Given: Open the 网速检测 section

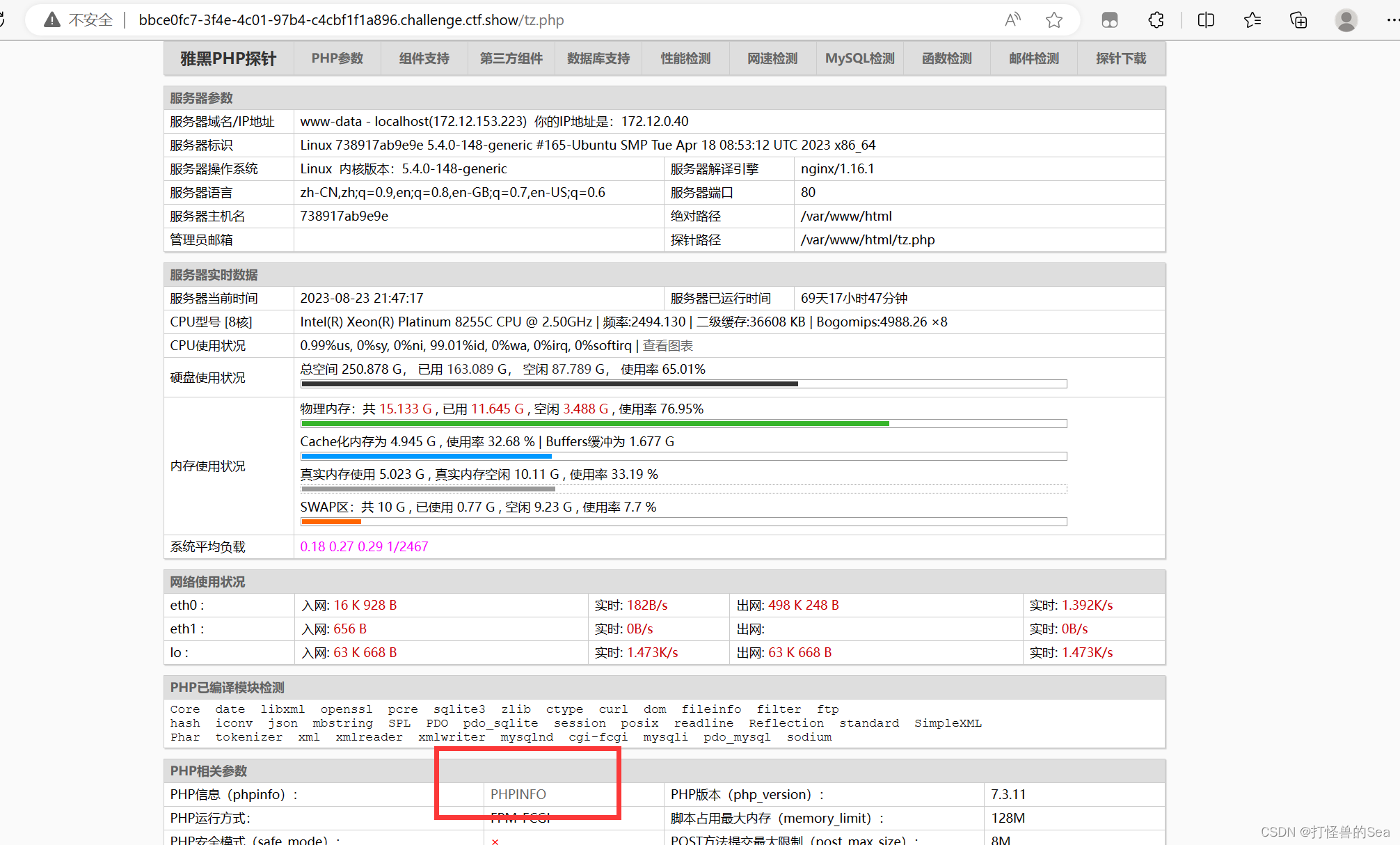Looking at the screenshot, I should click(x=772, y=58).
